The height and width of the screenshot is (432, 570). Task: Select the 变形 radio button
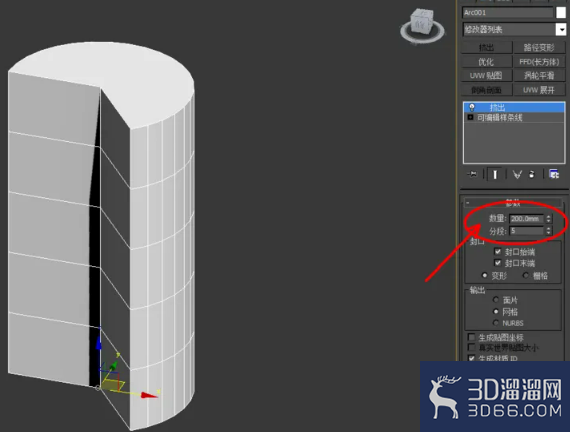point(484,275)
